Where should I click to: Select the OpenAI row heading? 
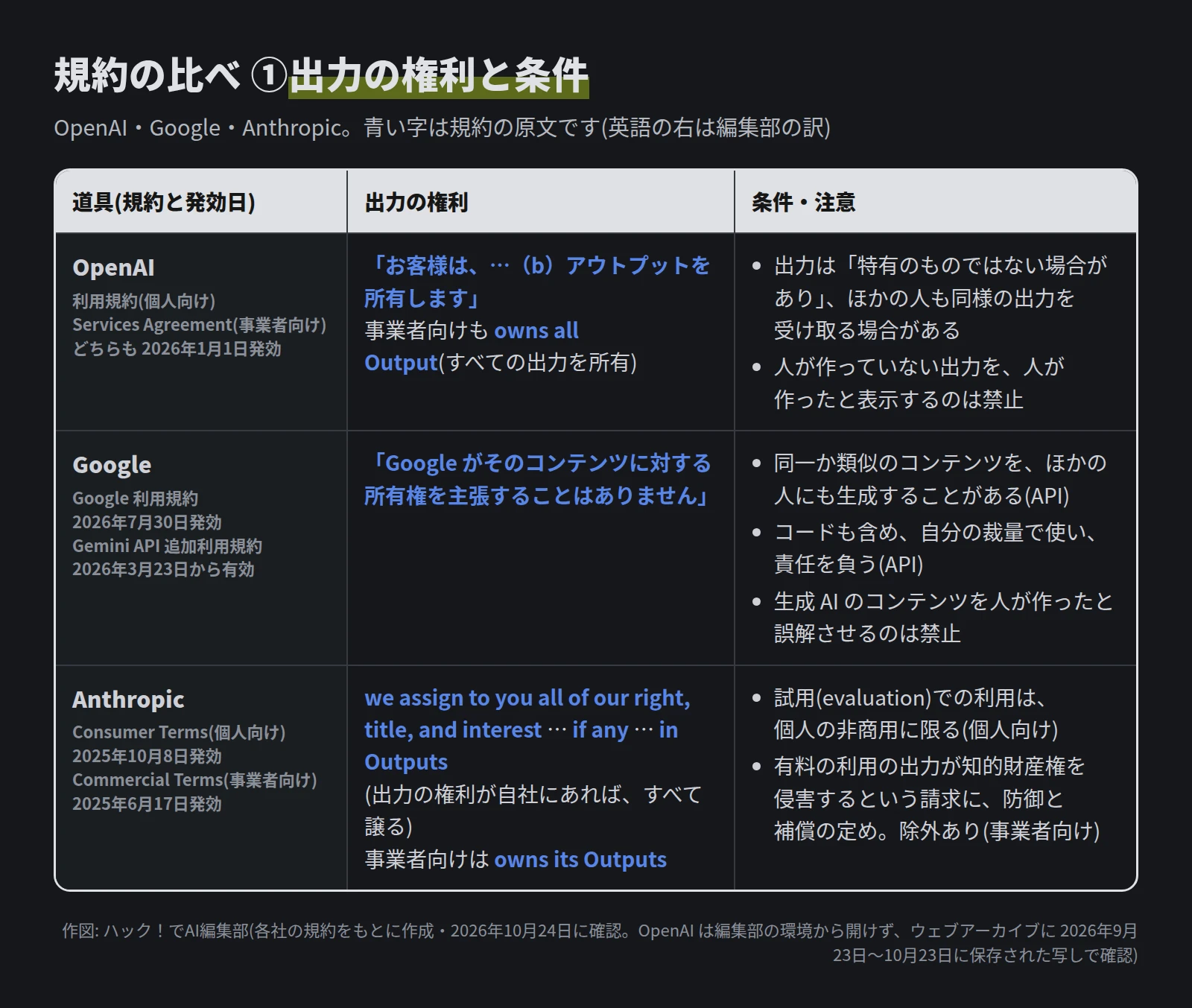pos(113,267)
